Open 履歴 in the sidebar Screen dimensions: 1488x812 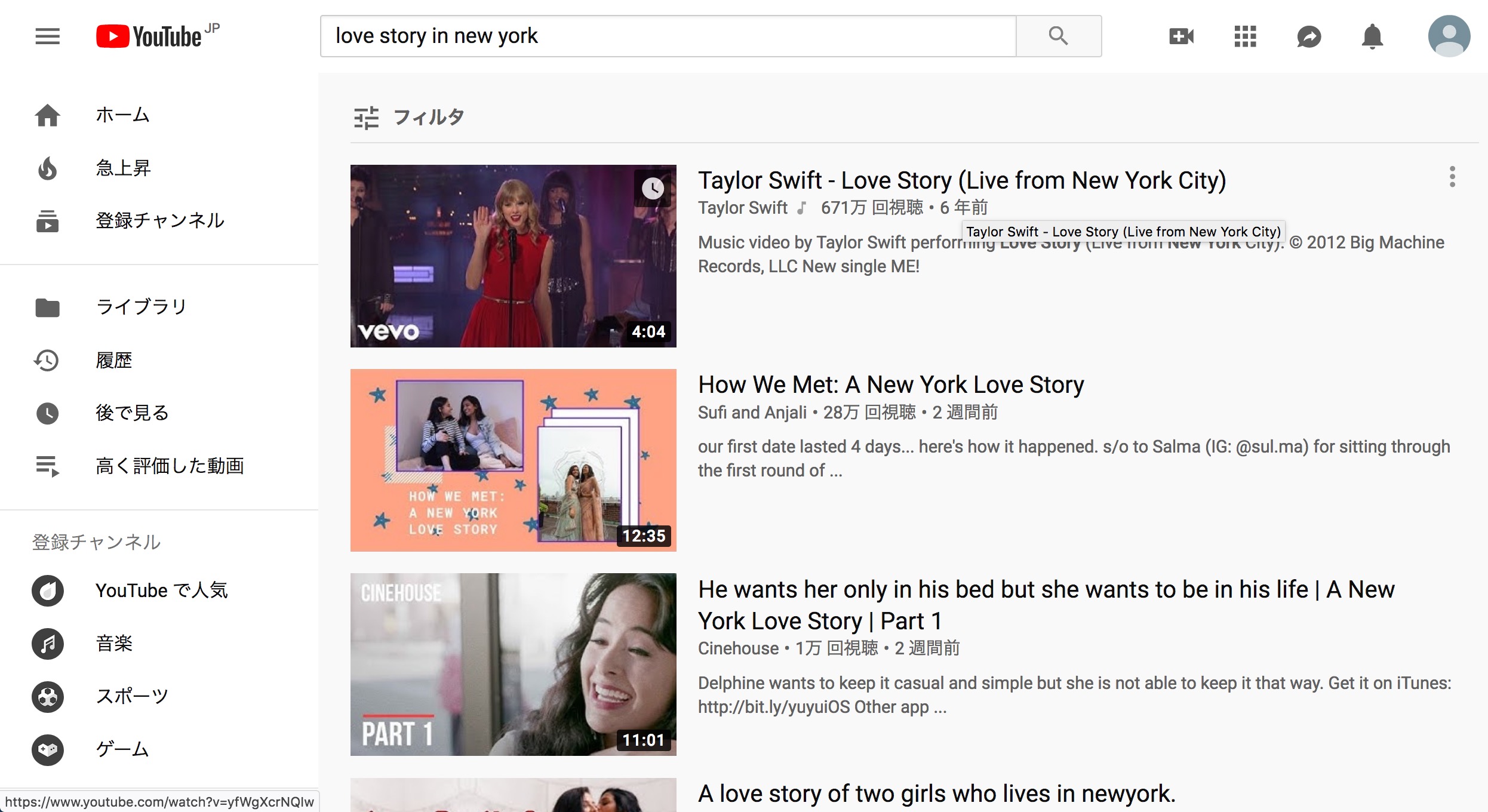pos(114,360)
